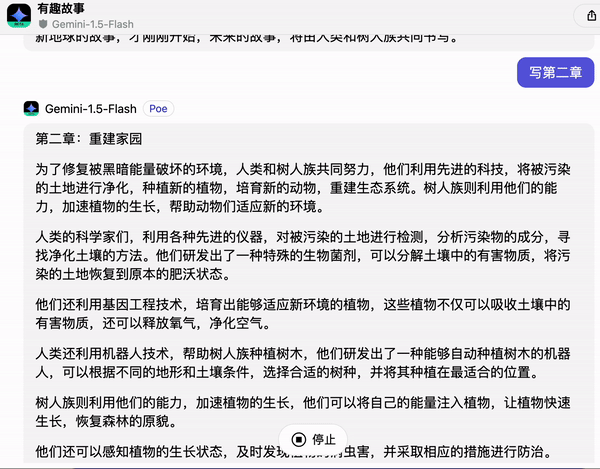Open the 有趣故事 chat title
Image resolution: width=600 pixels, height=469 pixels.
tap(61, 8)
